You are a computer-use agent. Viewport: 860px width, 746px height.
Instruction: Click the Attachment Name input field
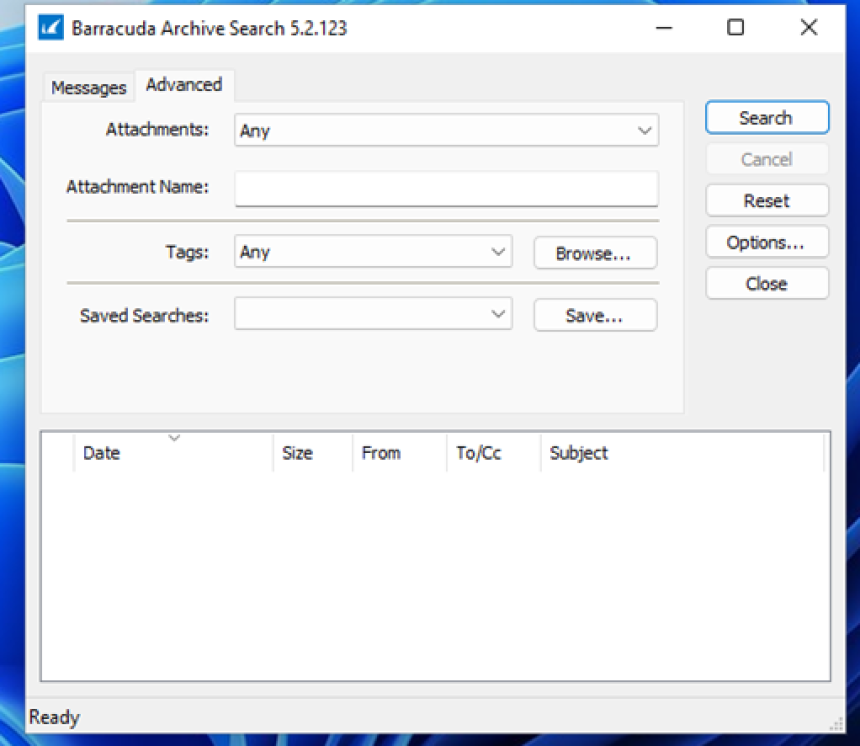click(446, 188)
